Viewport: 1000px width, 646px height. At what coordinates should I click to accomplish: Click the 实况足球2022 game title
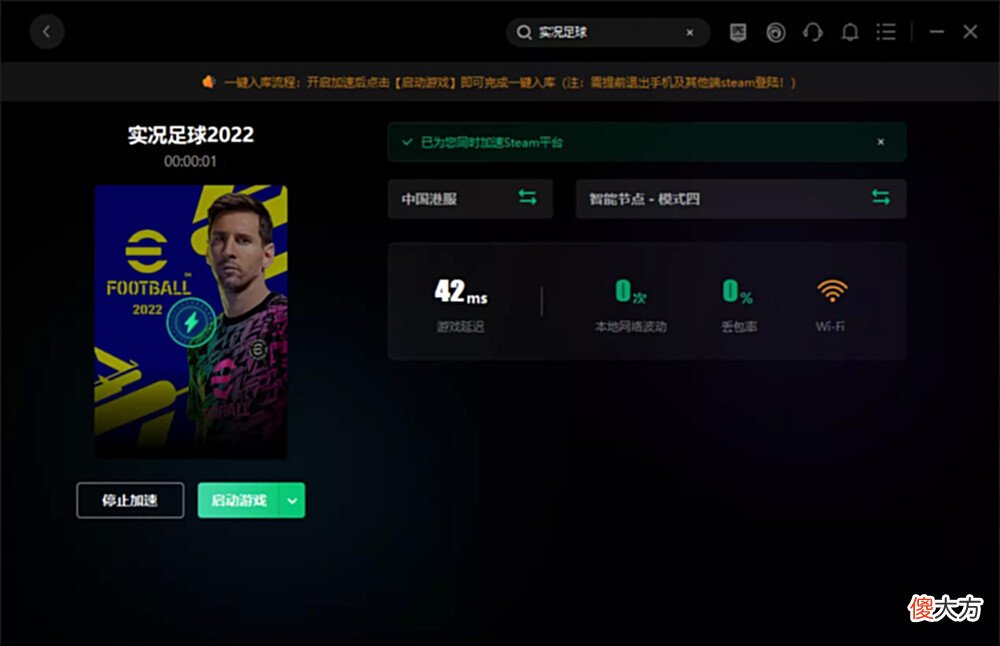pos(191,135)
